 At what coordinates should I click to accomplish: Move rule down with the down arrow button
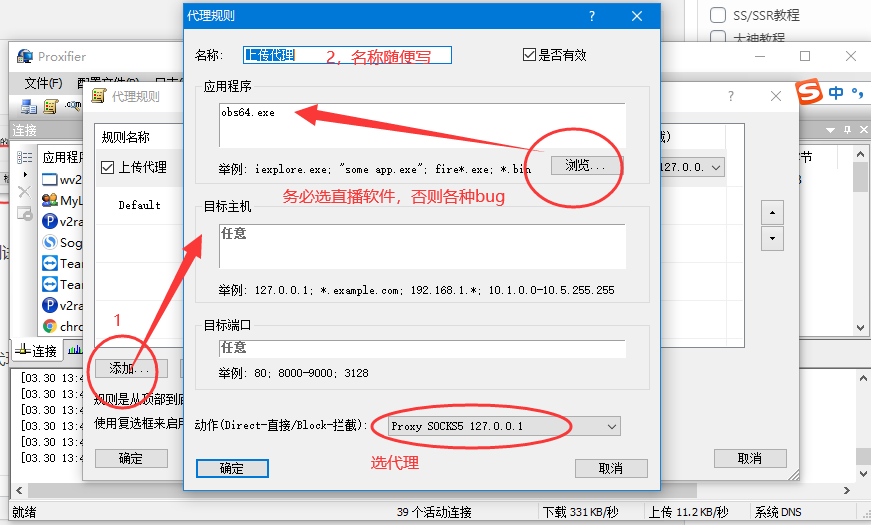(x=772, y=238)
